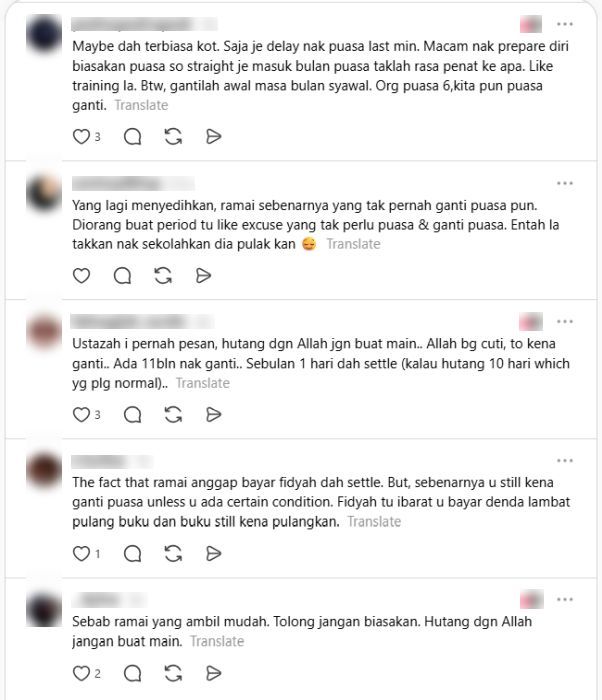Translate the comment ending "kita pun puasa ganti"
602x700 pixels.
[x=141, y=105]
